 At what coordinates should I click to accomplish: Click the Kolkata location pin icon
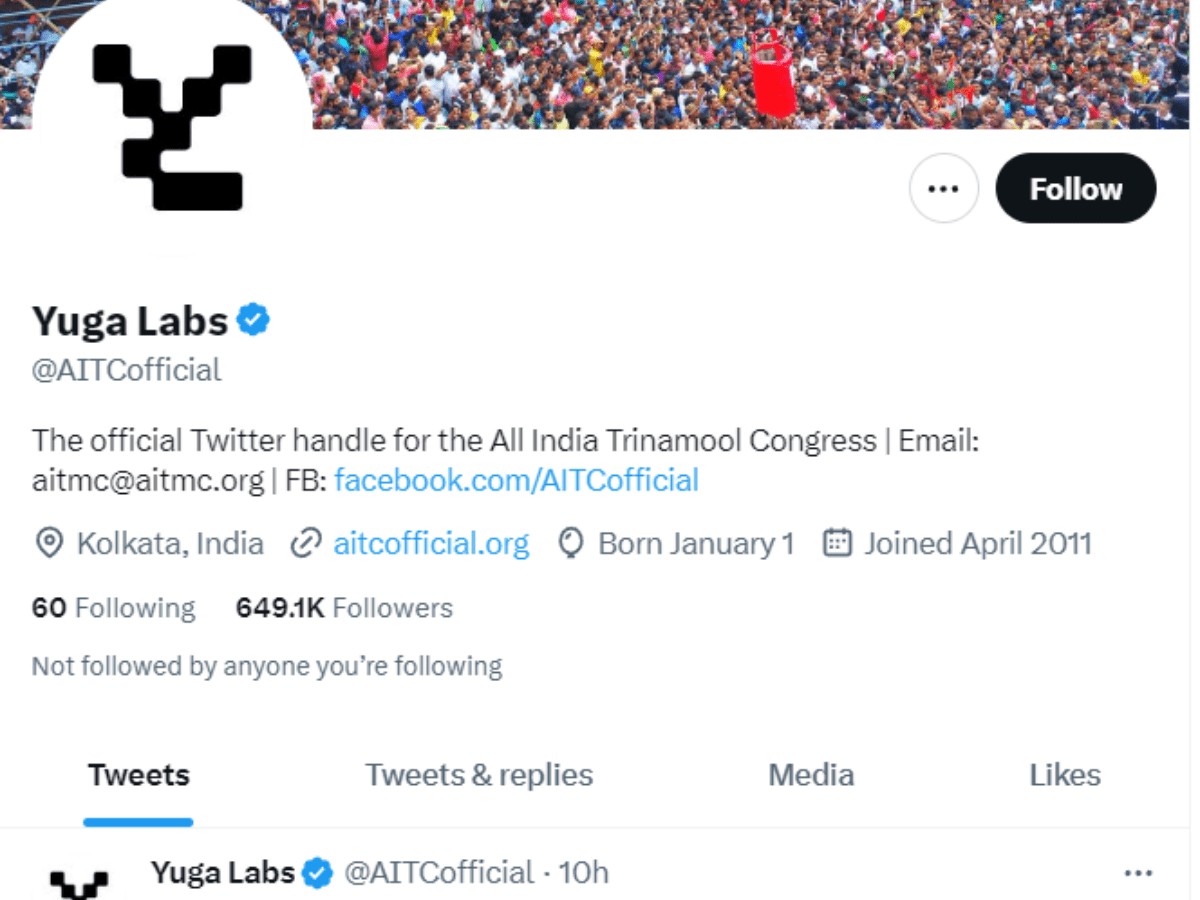[48, 544]
